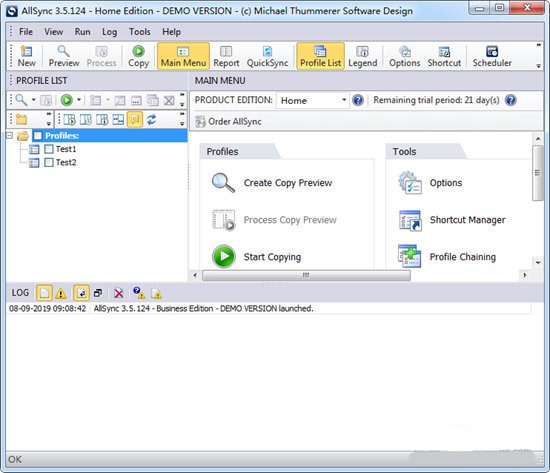Screen dimensions: 550x473
Task: Open the Scheduler from the toolbar
Action: pos(492,56)
